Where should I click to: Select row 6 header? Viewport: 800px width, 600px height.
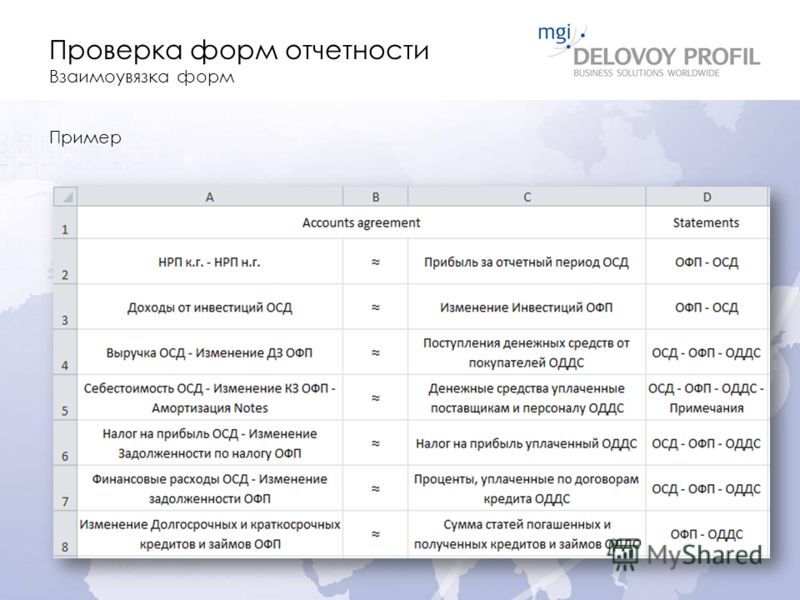pyautogui.click(x=65, y=443)
